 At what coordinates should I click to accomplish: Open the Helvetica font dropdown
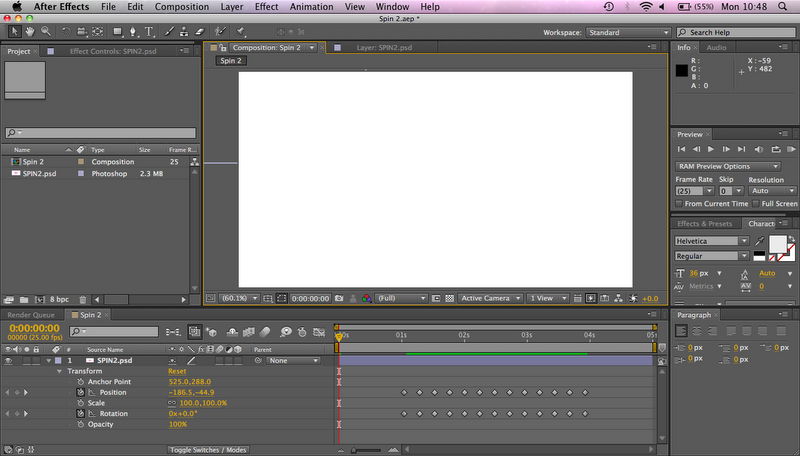click(x=712, y=241)
